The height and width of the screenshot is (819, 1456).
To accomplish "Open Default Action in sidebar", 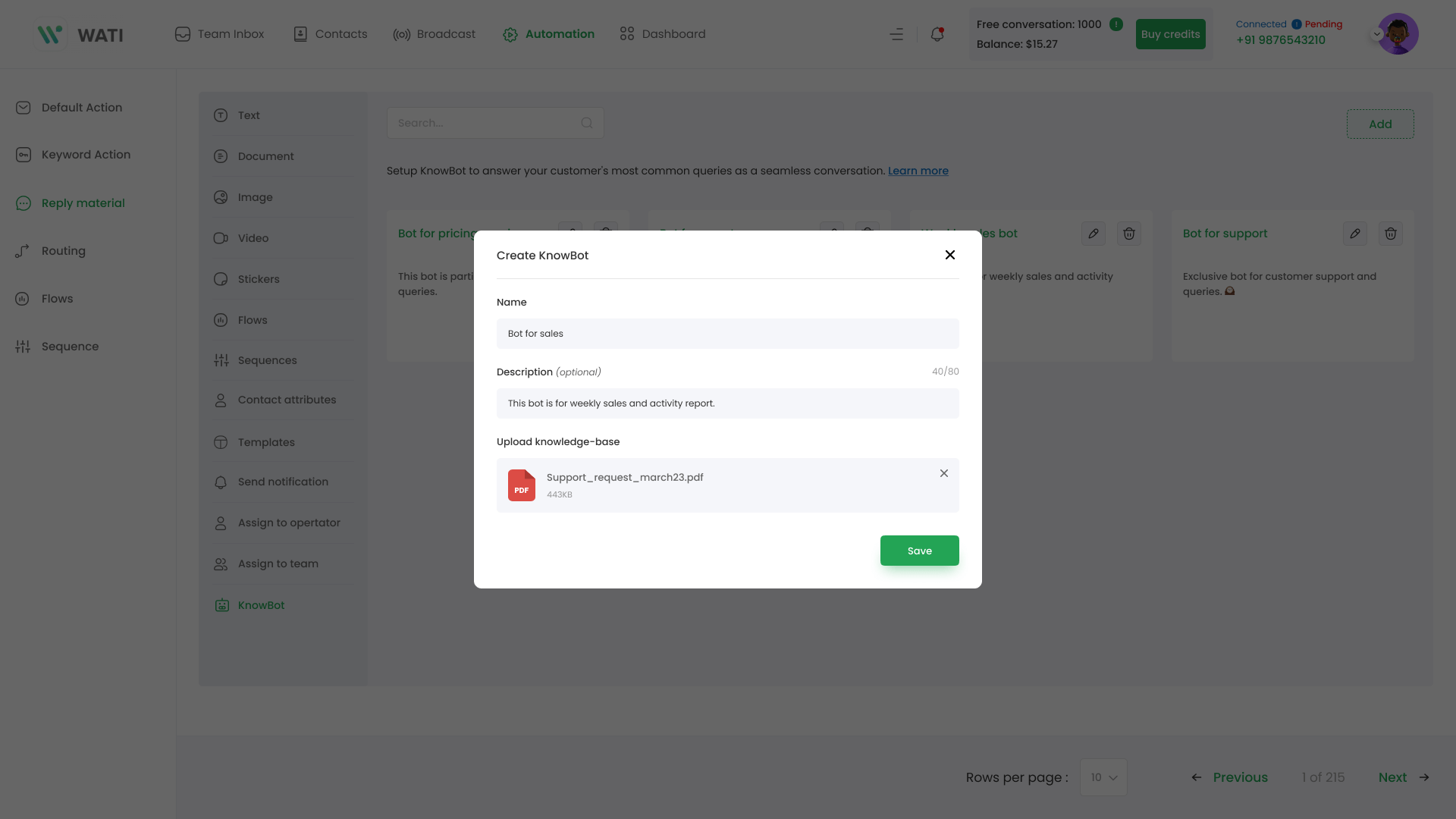I will pyautogui.click(x=69, y=108).
